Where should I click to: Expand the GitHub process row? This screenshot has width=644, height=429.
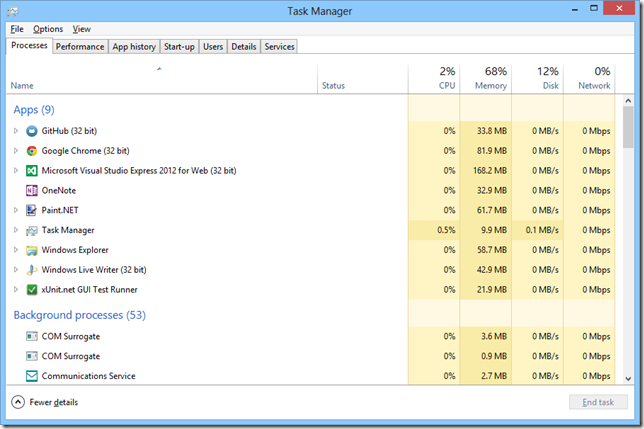click(x=15, y=131)
